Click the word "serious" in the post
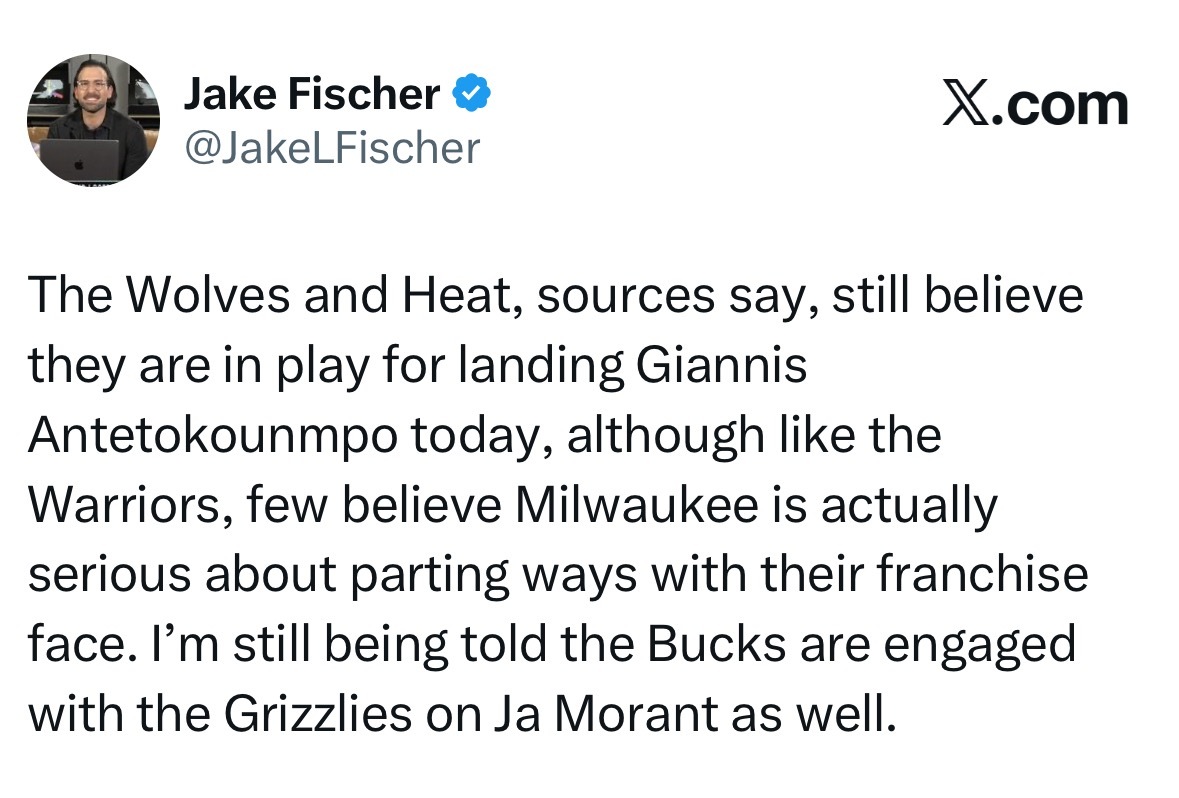This screenshot has height=798, width=1179. (110, 575)
